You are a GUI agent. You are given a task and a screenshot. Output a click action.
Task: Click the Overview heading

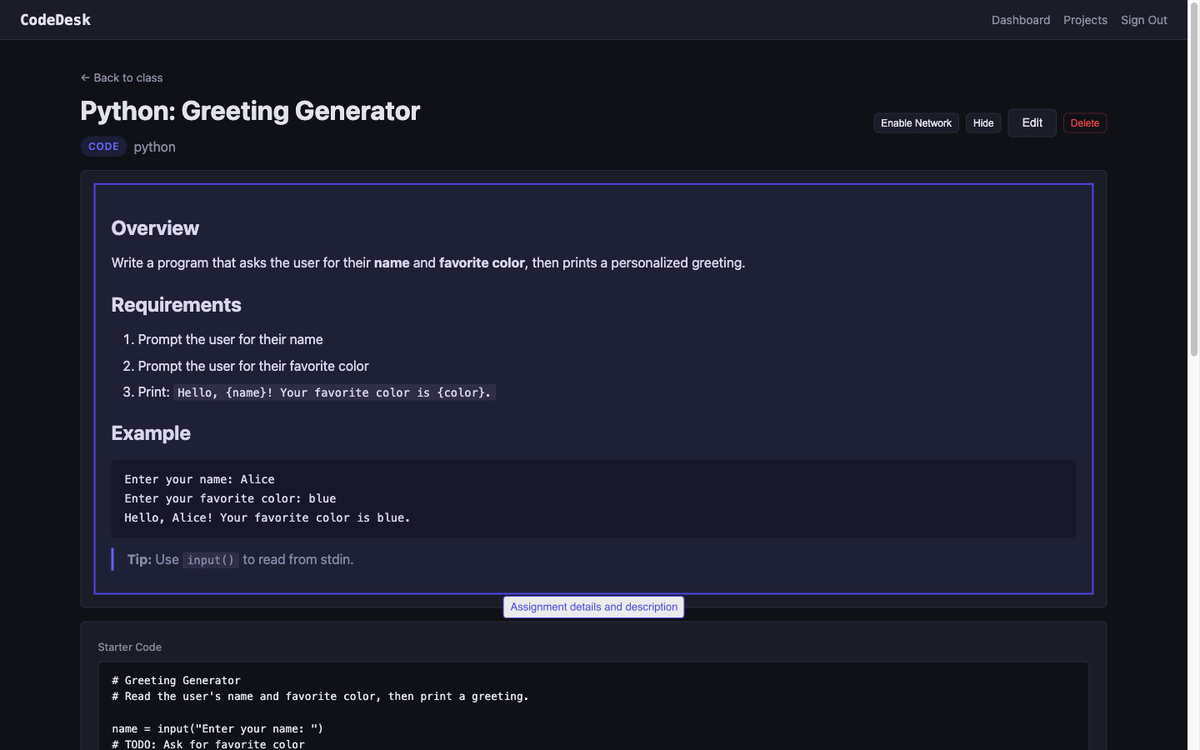pyautogui.click(x=155, y=228)
